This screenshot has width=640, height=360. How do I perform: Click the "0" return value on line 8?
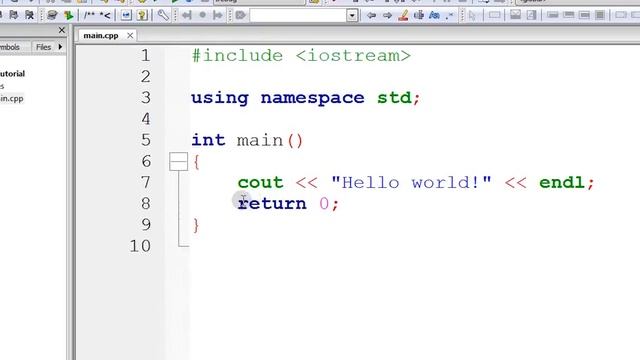[324, 203]
